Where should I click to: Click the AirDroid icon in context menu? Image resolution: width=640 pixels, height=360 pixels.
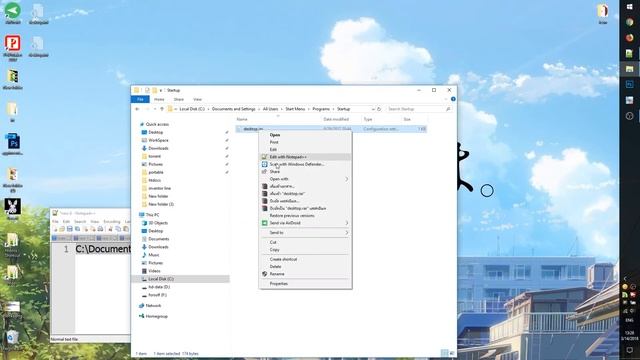click(264, 223)
